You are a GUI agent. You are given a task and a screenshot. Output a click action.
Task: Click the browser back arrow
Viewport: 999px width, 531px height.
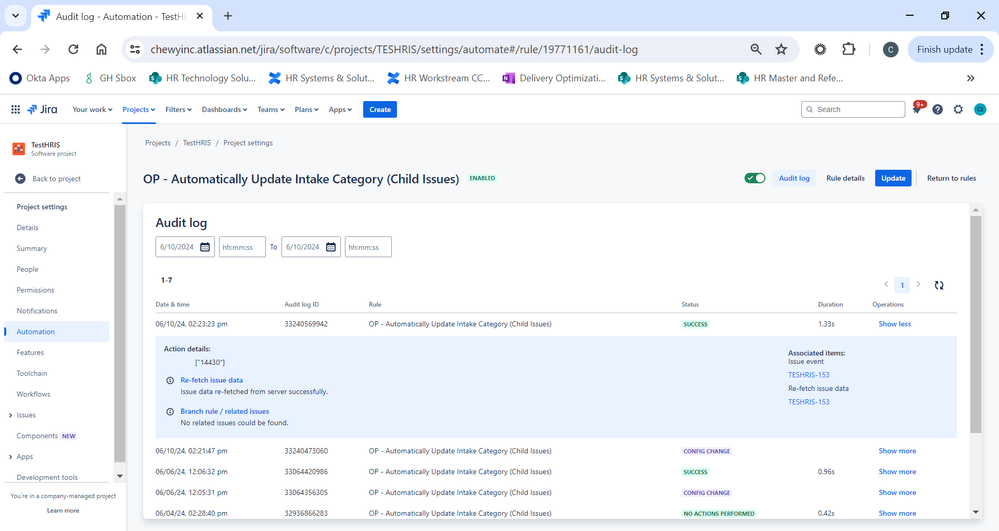(18, 49)
